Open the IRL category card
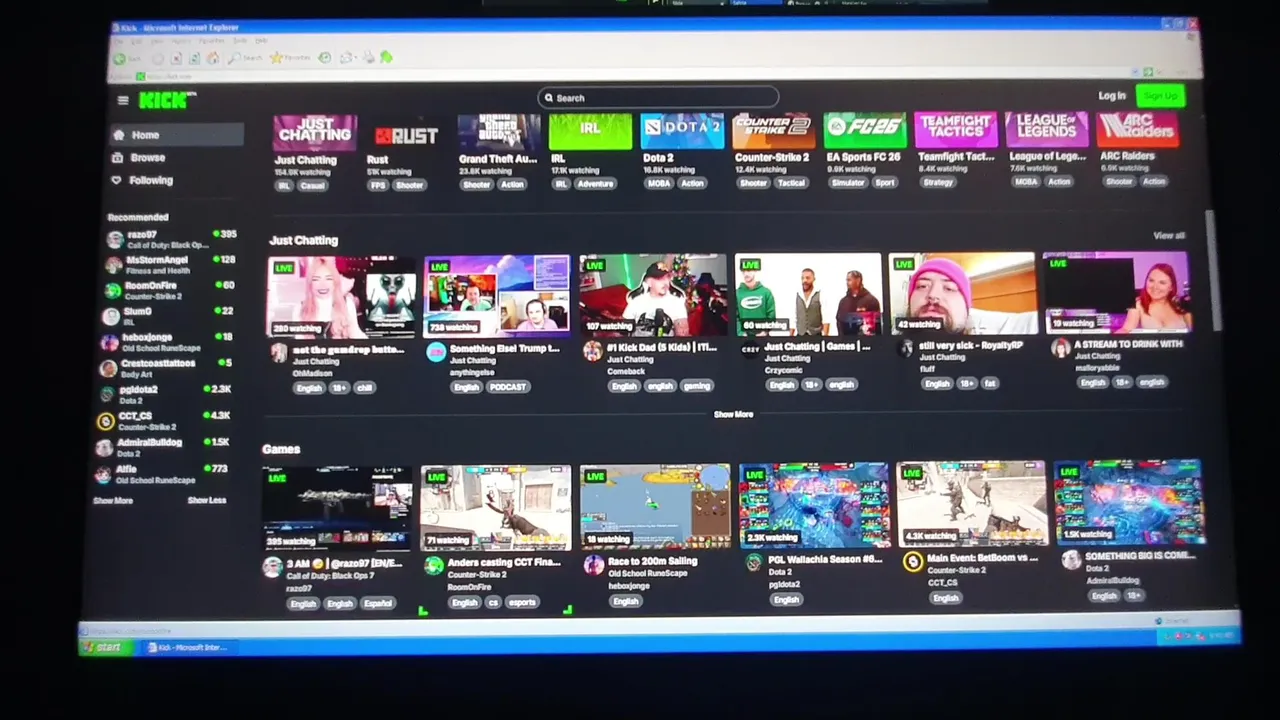This screenshot has width=1280, height=720. 590,132
